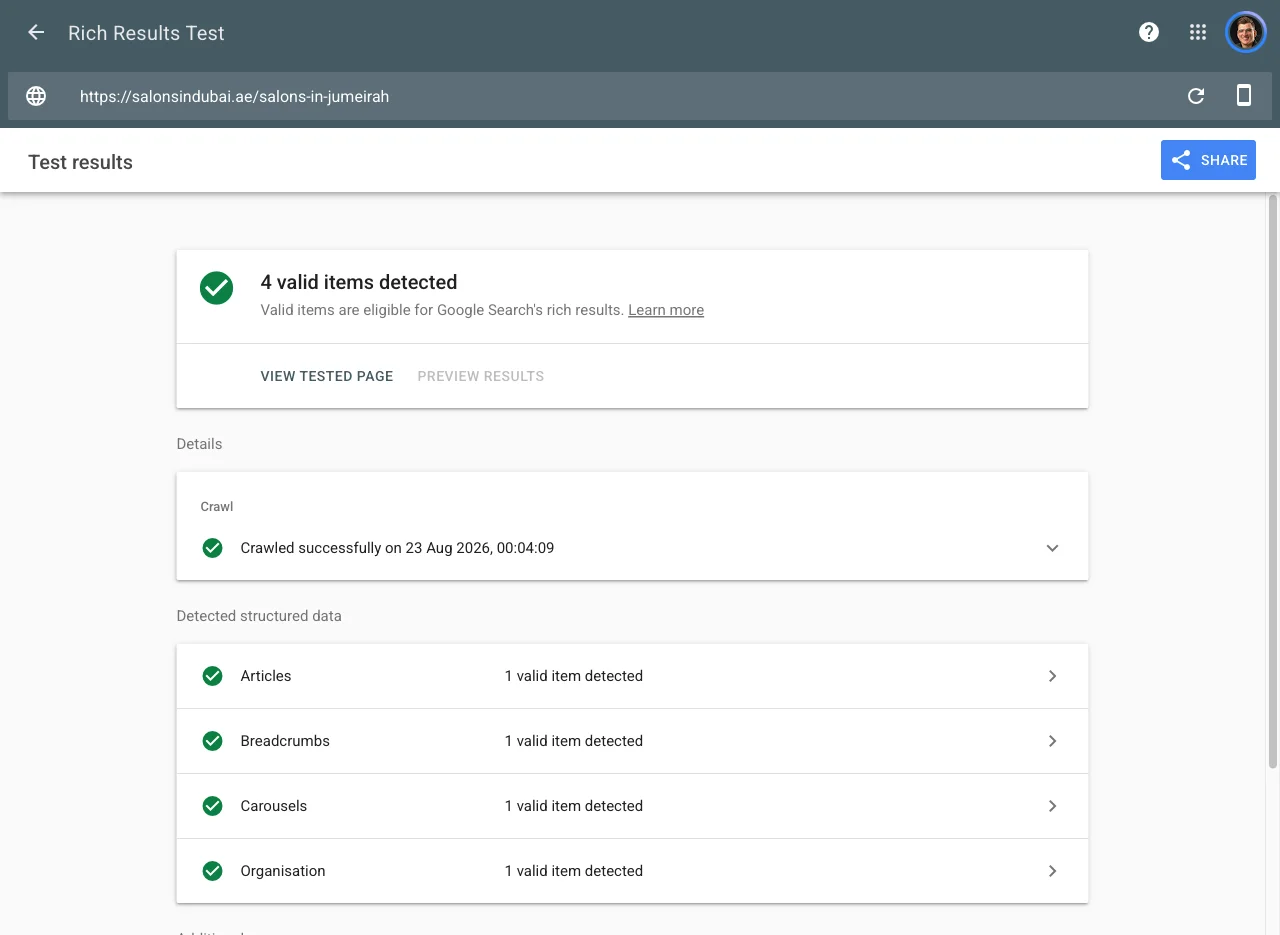The height and width of the screenshot is (935, 1280).
Task: Click the Articles green check icon
Action: 212,676
